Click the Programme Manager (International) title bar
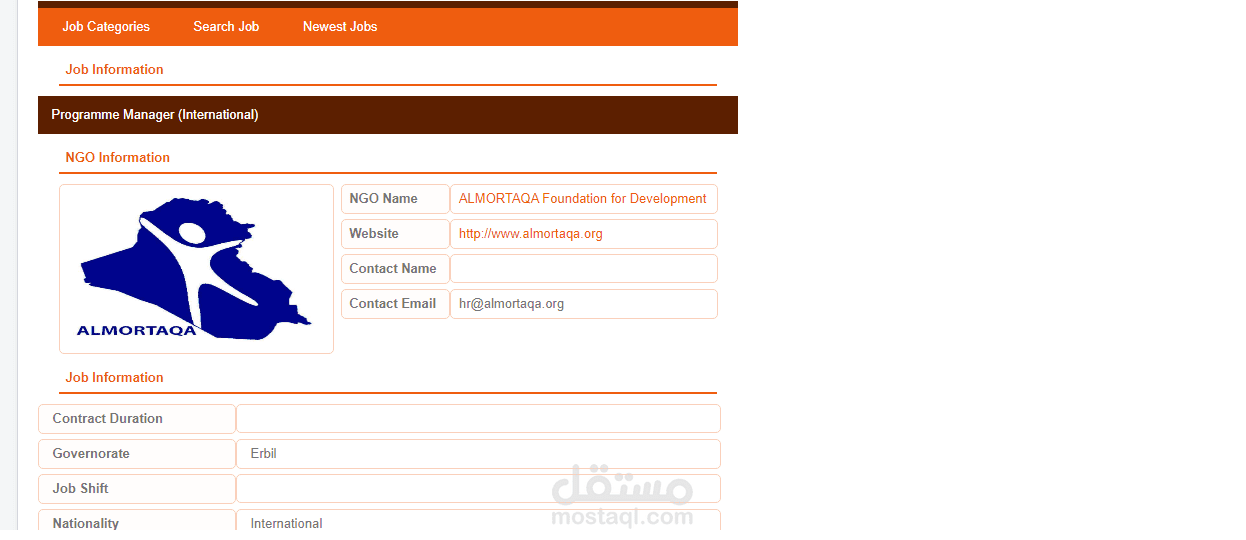 (388, 115)
